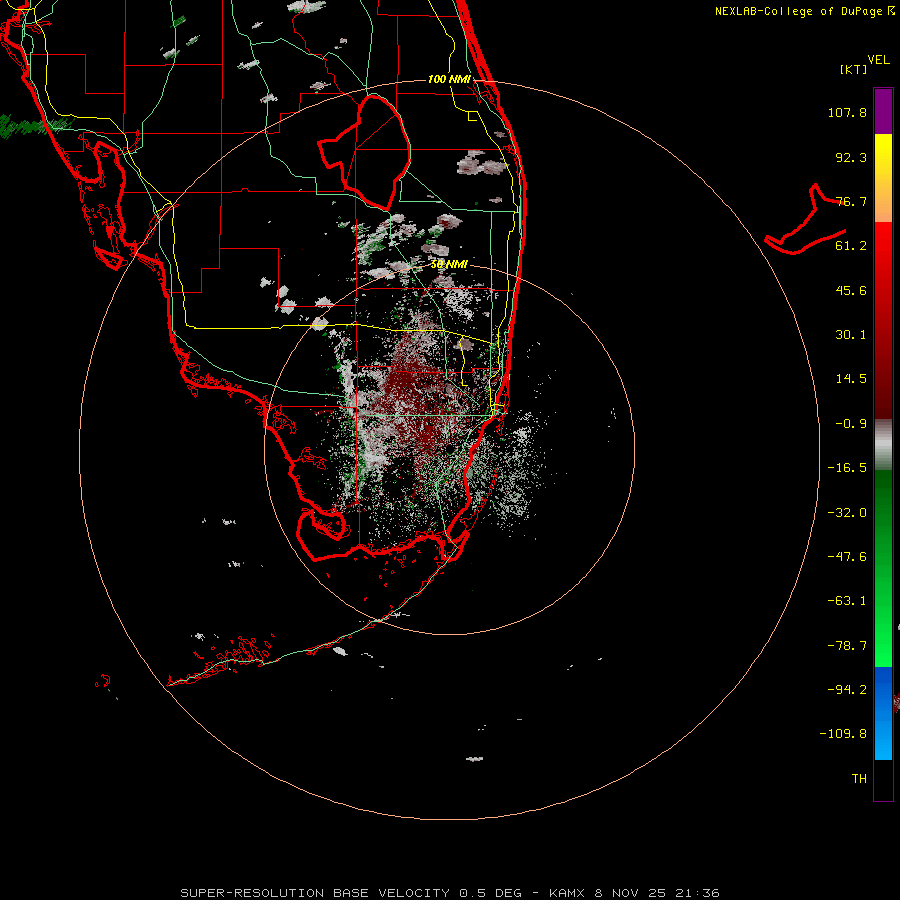This screenshot has height=900, width=900.
Task: Select the -63.1 legend value
Action: click(x=847, y=601)
